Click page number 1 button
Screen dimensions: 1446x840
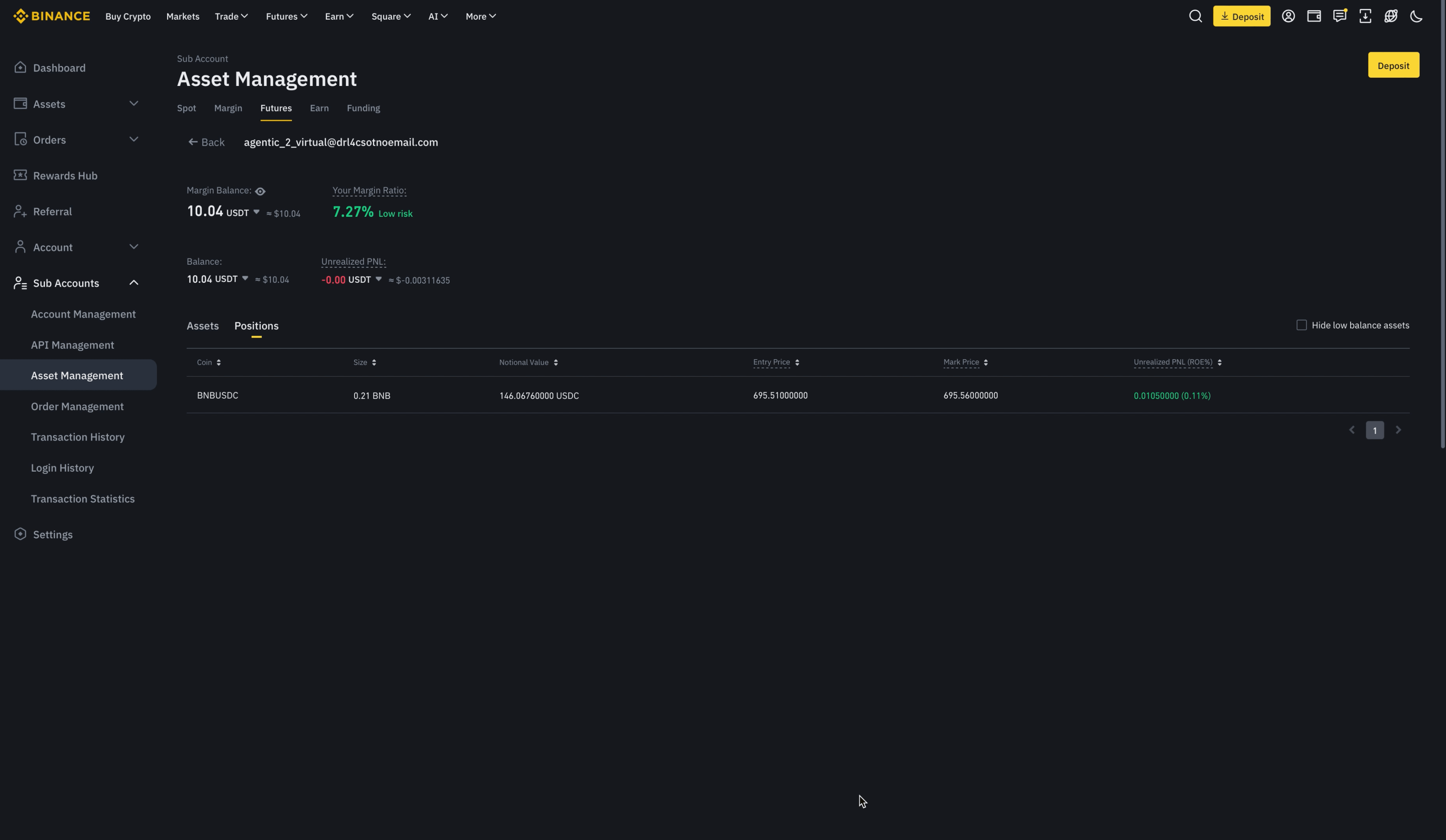(1375, 430)
